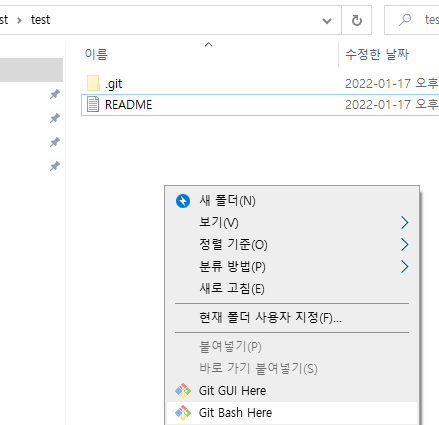Click the blue New Folder shield icon
The width and height of the screenshot is (439, 425).
pos(183,201)
